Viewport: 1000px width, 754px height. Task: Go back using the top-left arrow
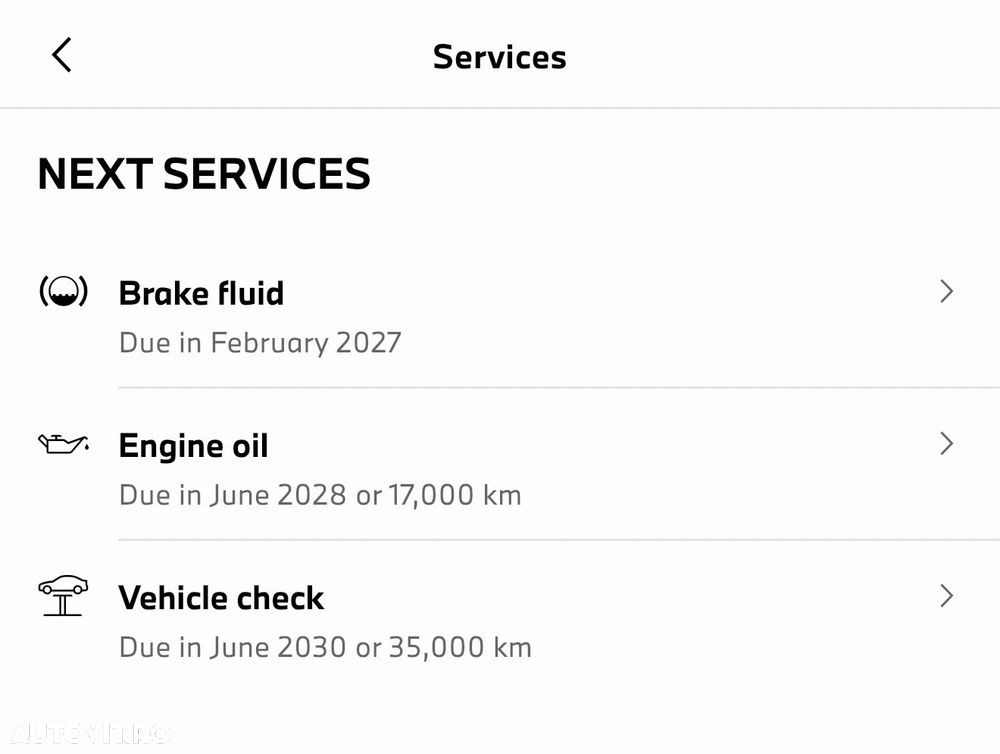tap(62, 55)
